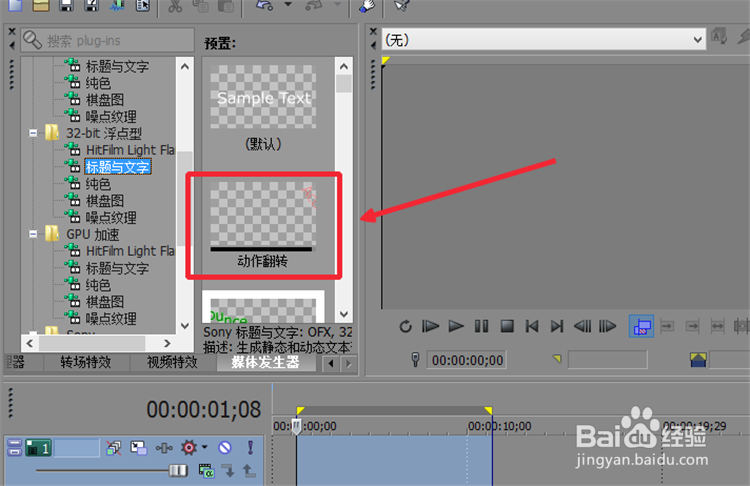Open the Track Motion icon
750x486 pixels.
click(x=139, y=448)
